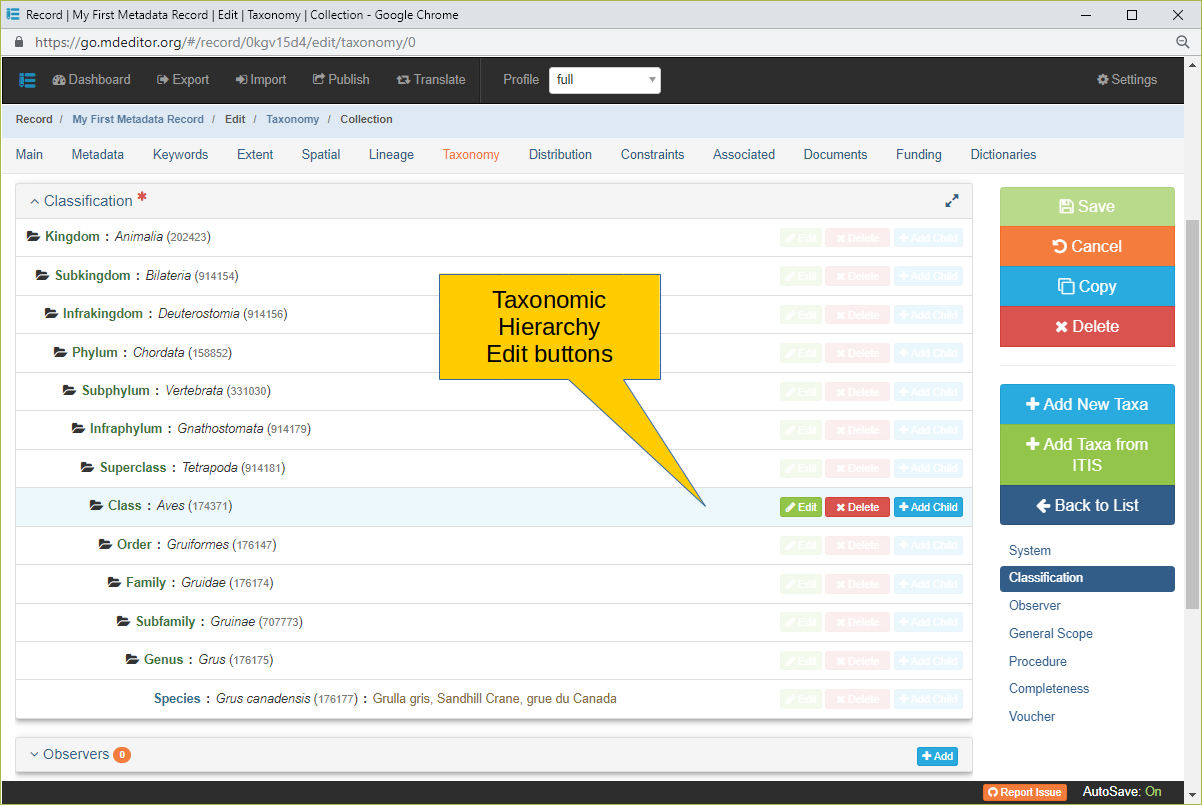
Task: Switch to the Dictionaries tab
Action: tap(1003, 155)
